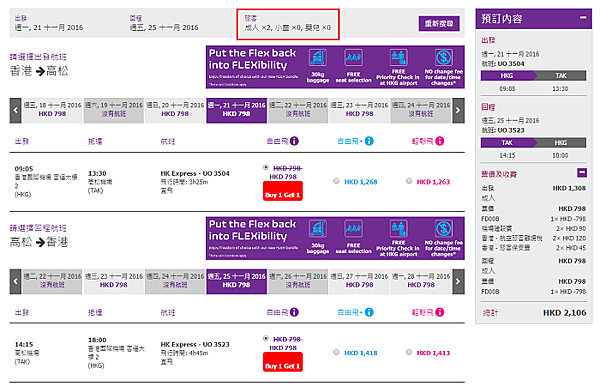Click info icon beside purple 自由飞 outbound header

coord(294,141)
